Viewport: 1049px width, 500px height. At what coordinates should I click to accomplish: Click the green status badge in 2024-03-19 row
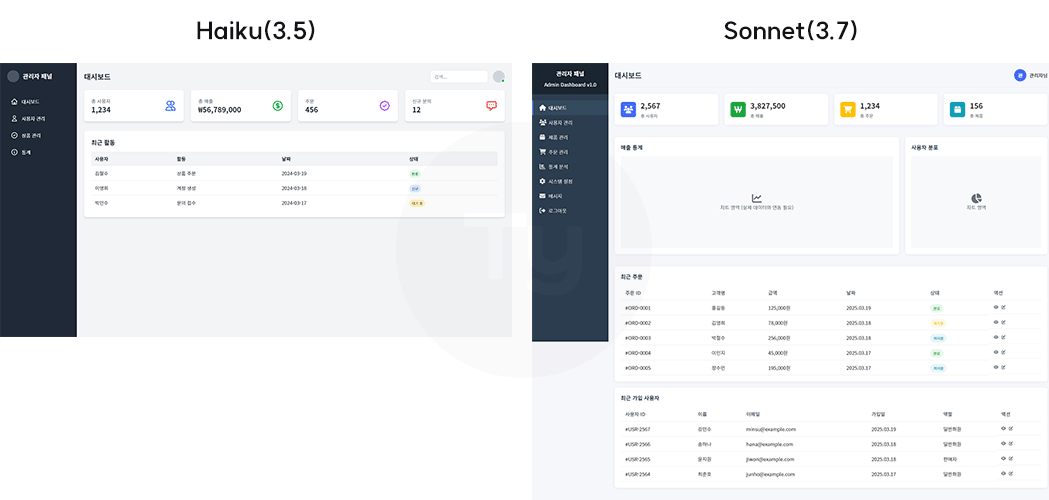(415, 173)
